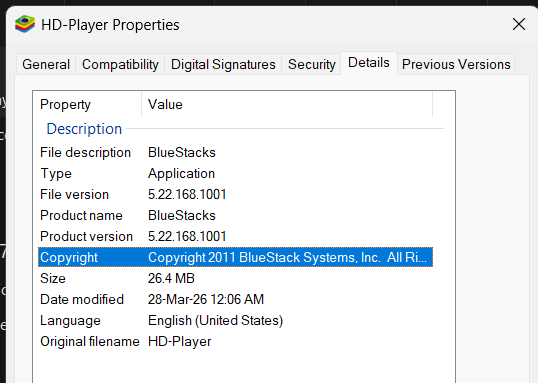Click the Property column header
The width and height of the screenshot is (538, 383).
87,104
